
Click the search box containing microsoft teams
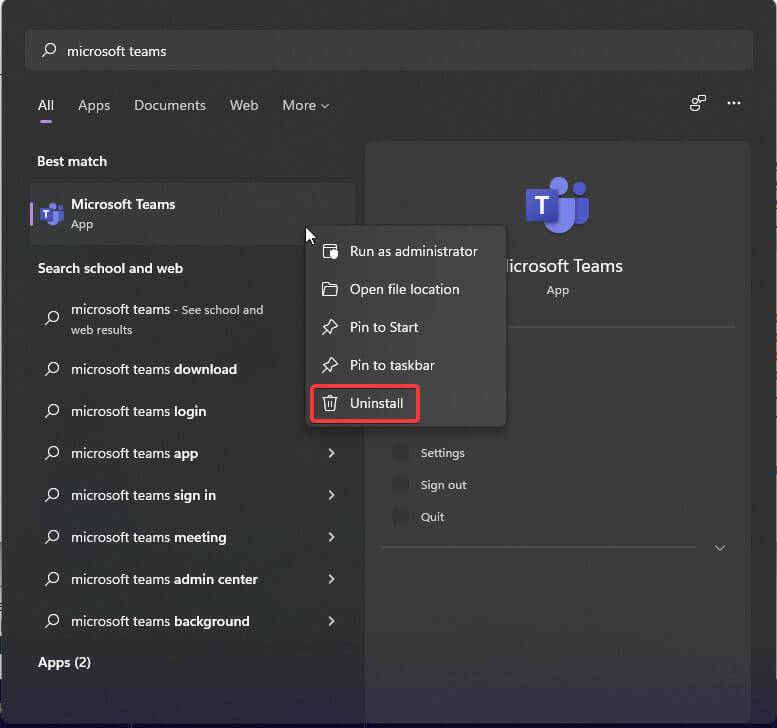click(388, 50)
